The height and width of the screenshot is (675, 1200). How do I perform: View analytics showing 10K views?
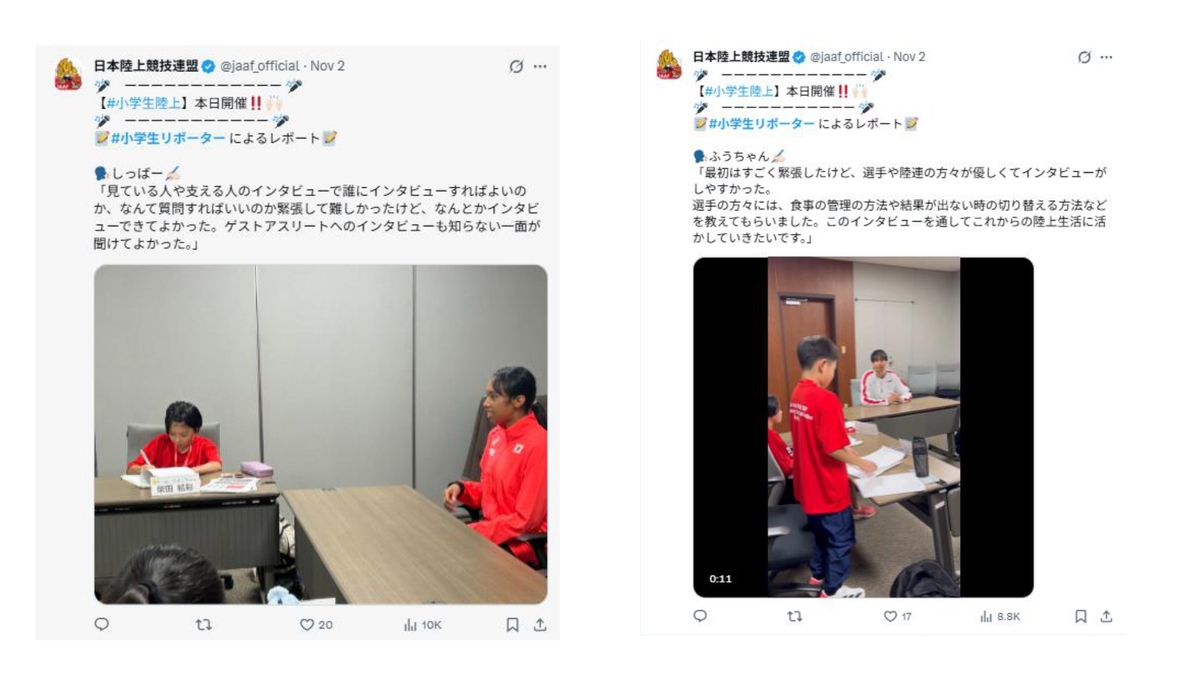pyautogui.click(x=422, y=624)
